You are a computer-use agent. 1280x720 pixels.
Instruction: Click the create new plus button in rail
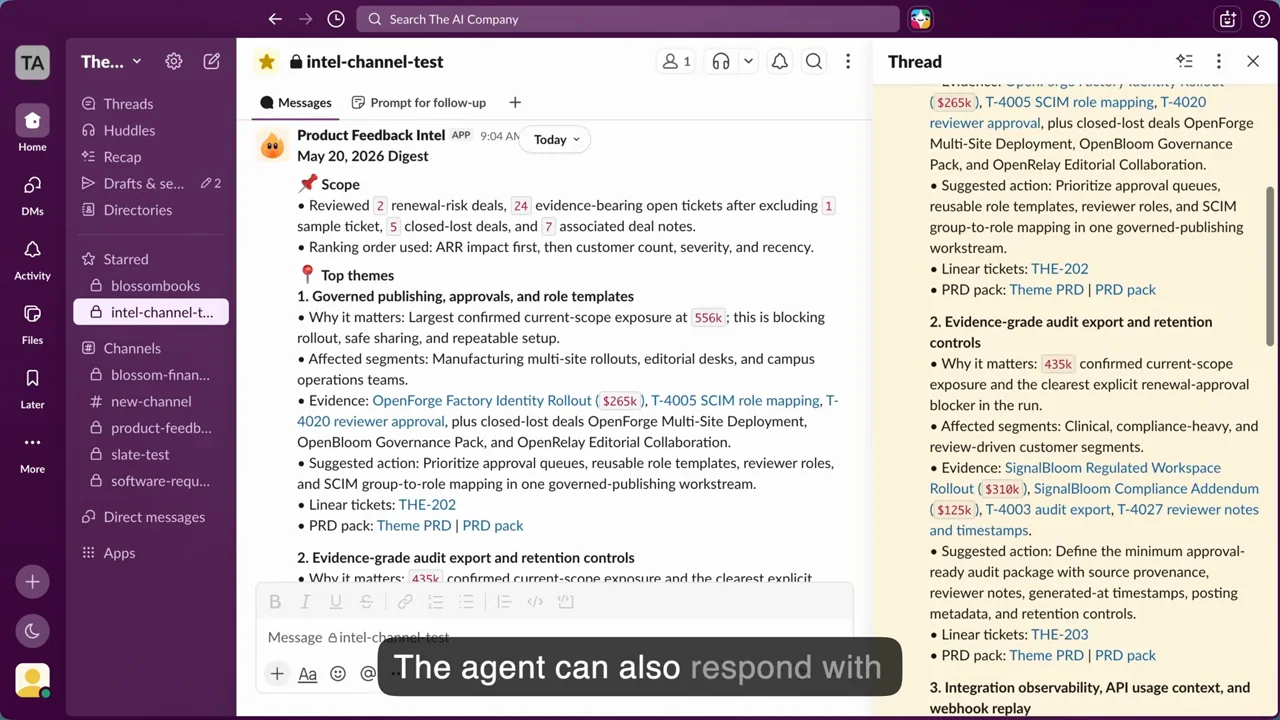(x=32, y=581)
